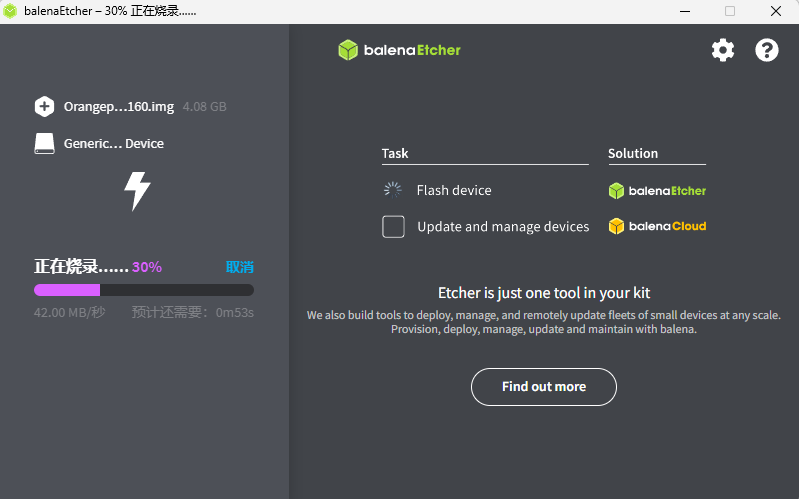Click the plus image source icon
The width and height of the screenshot is (799, 499).
click(x=44, y=107)
